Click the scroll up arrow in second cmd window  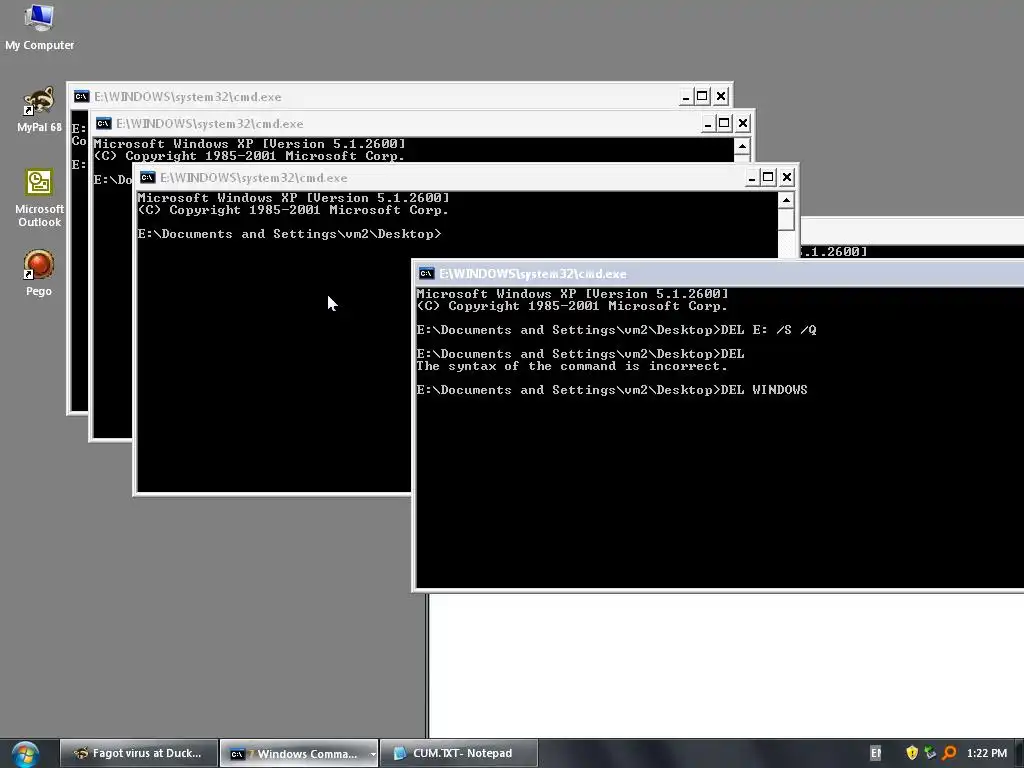[x=742, y=146]
